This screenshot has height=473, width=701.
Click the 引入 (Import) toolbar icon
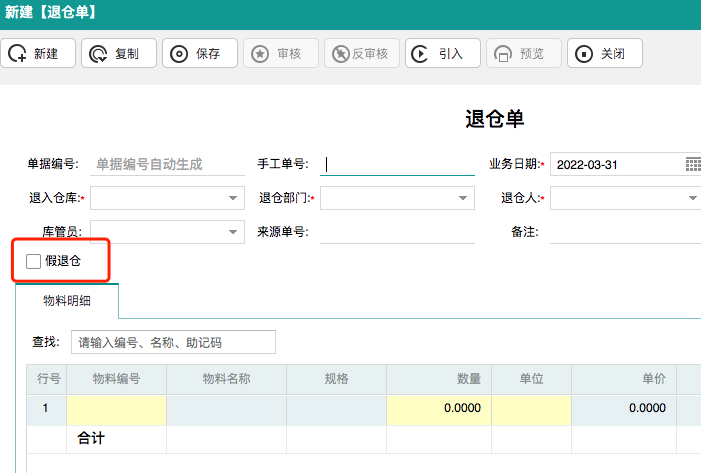pyautogui.click(x=422, y=54)
